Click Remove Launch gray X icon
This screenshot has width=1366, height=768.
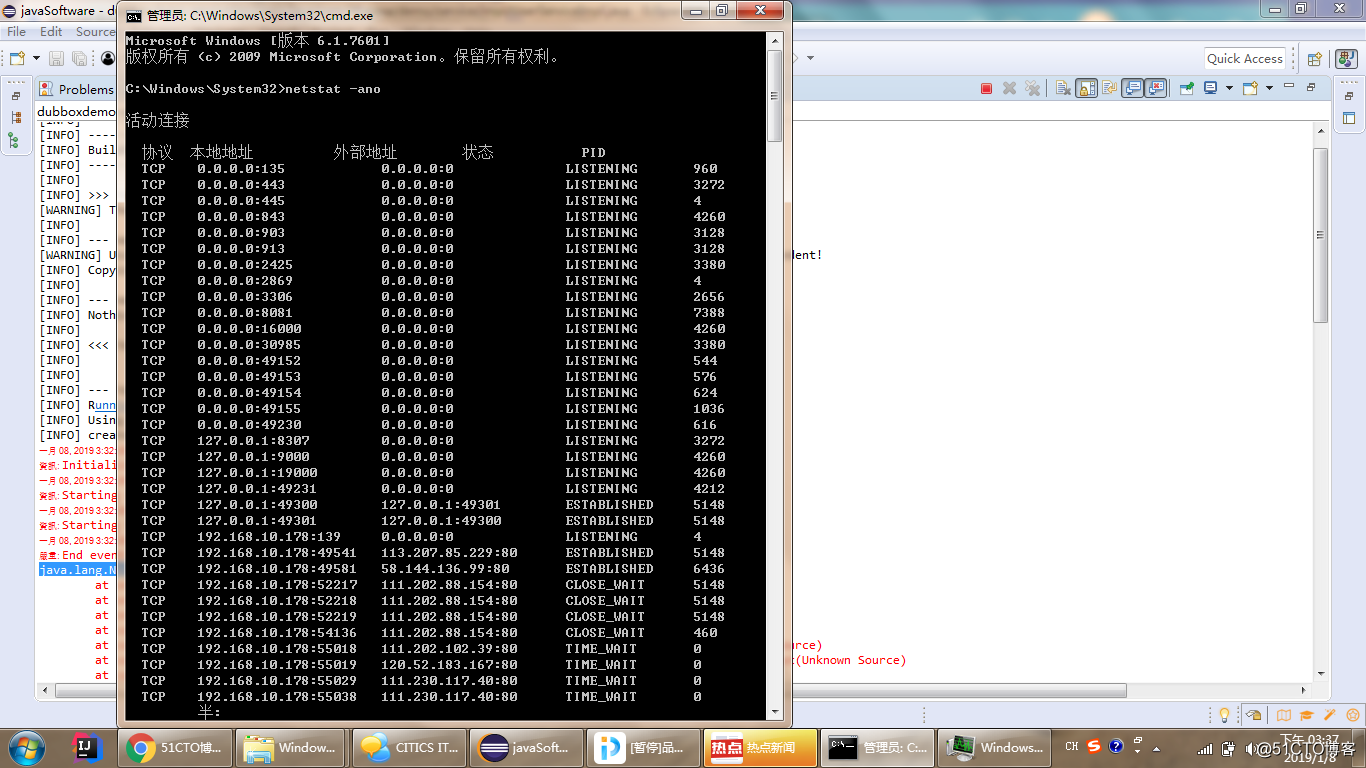[1009, 88]
